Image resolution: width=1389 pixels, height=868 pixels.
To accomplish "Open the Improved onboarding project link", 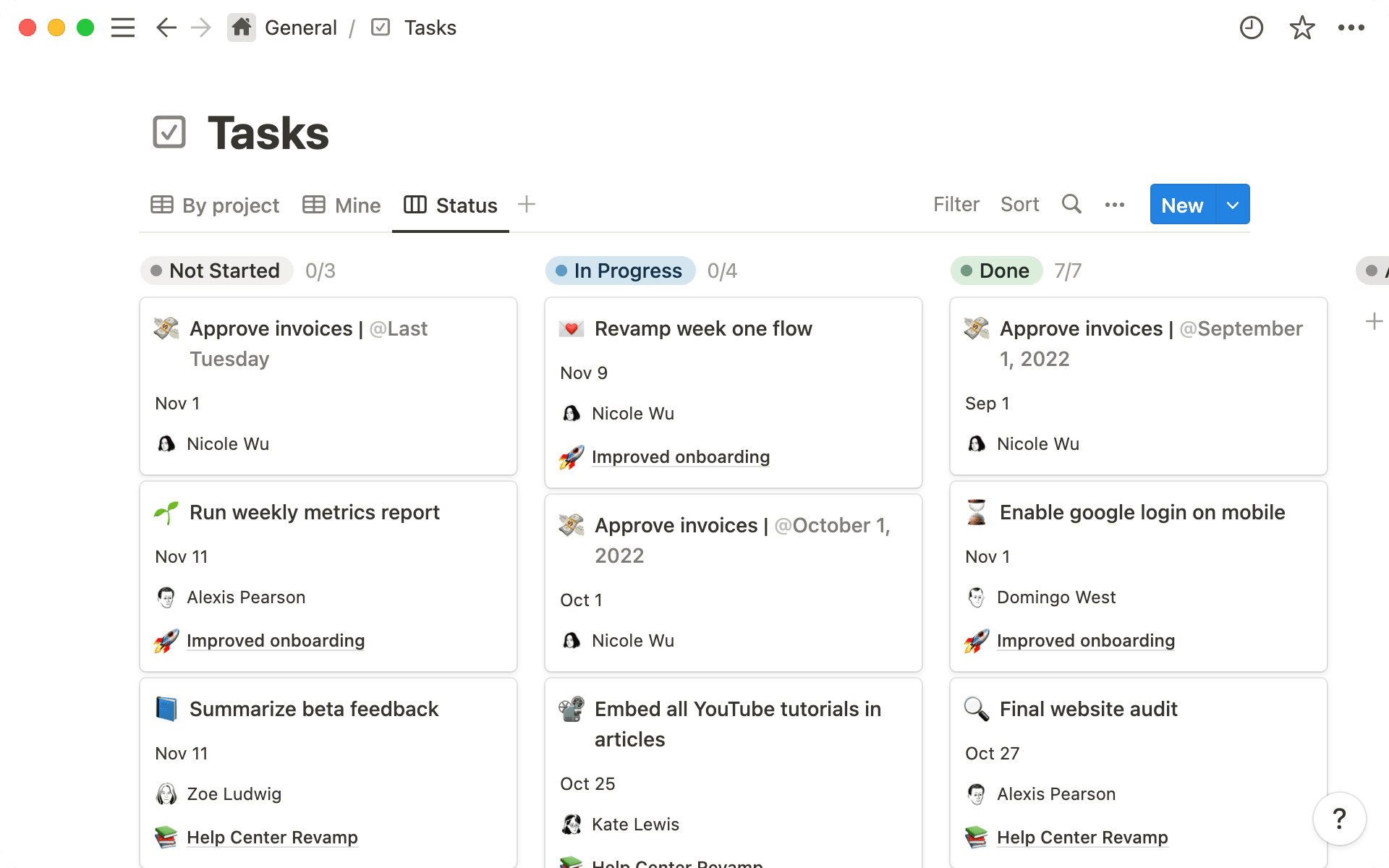I will click(x=680, y=456).
